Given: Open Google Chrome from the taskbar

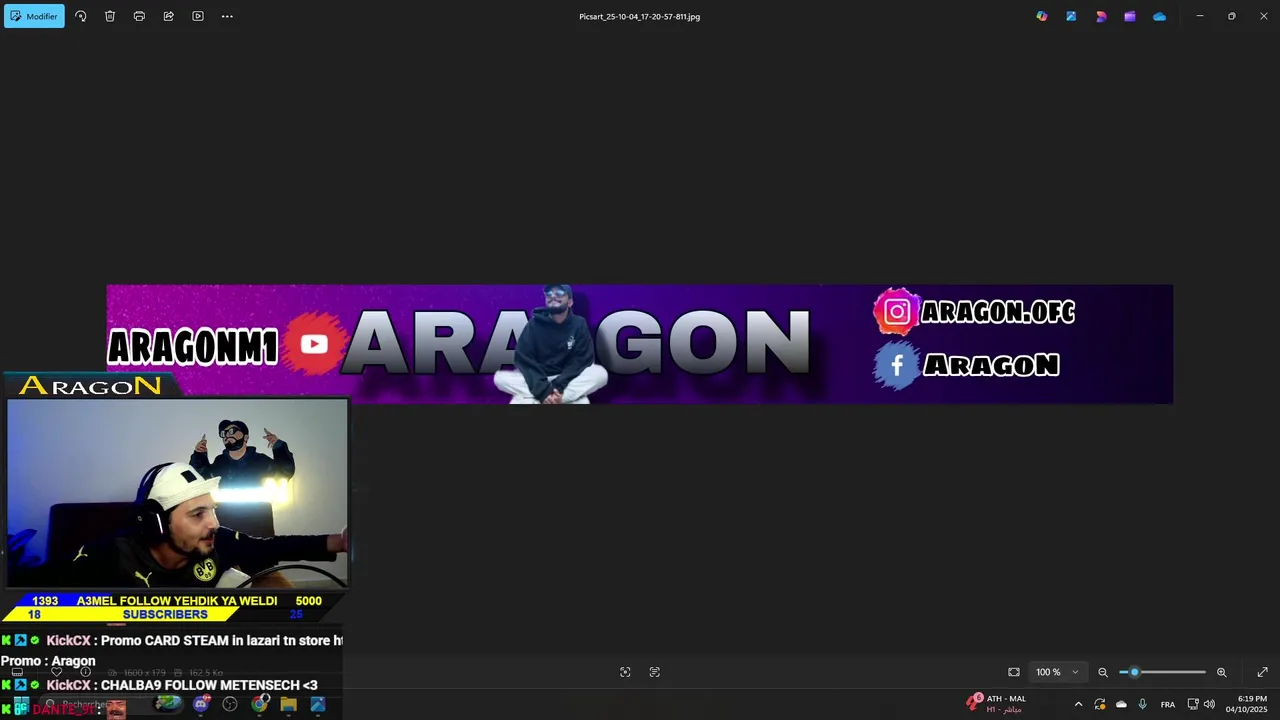Looking at the screenshot, I should click(x=259, y=704).
